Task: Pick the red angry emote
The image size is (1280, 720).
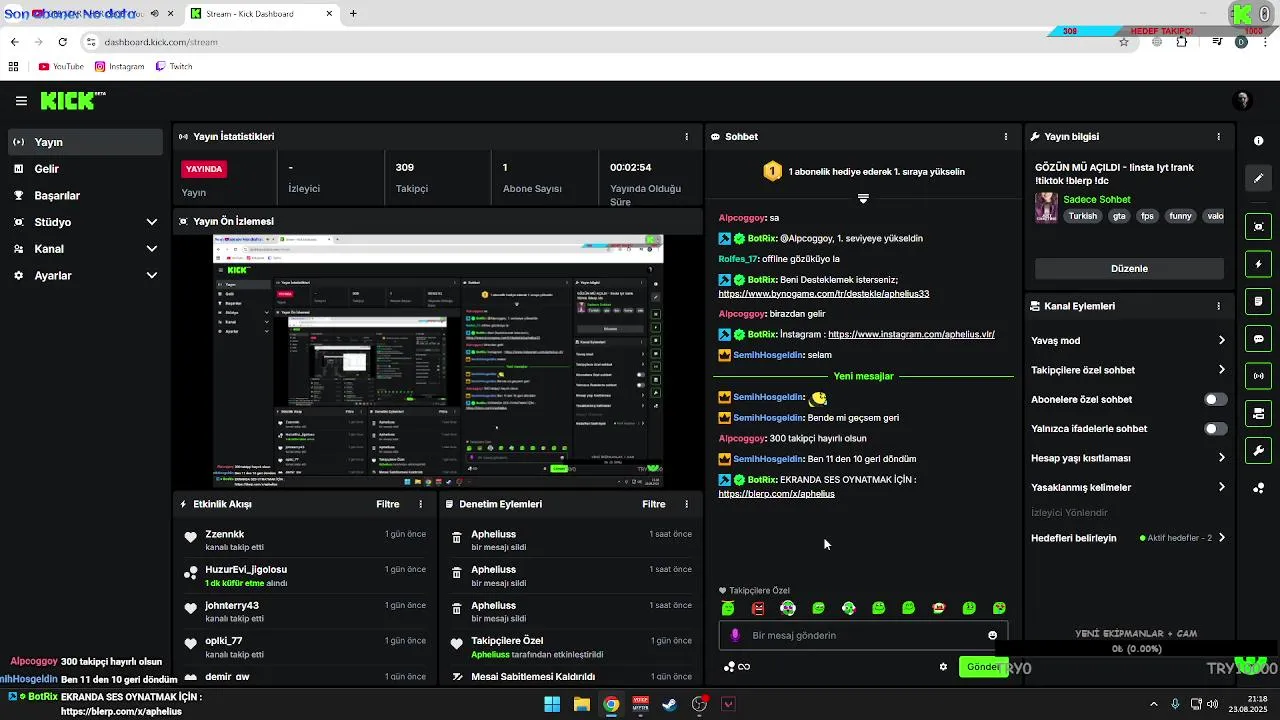Action: coord(758,608)
